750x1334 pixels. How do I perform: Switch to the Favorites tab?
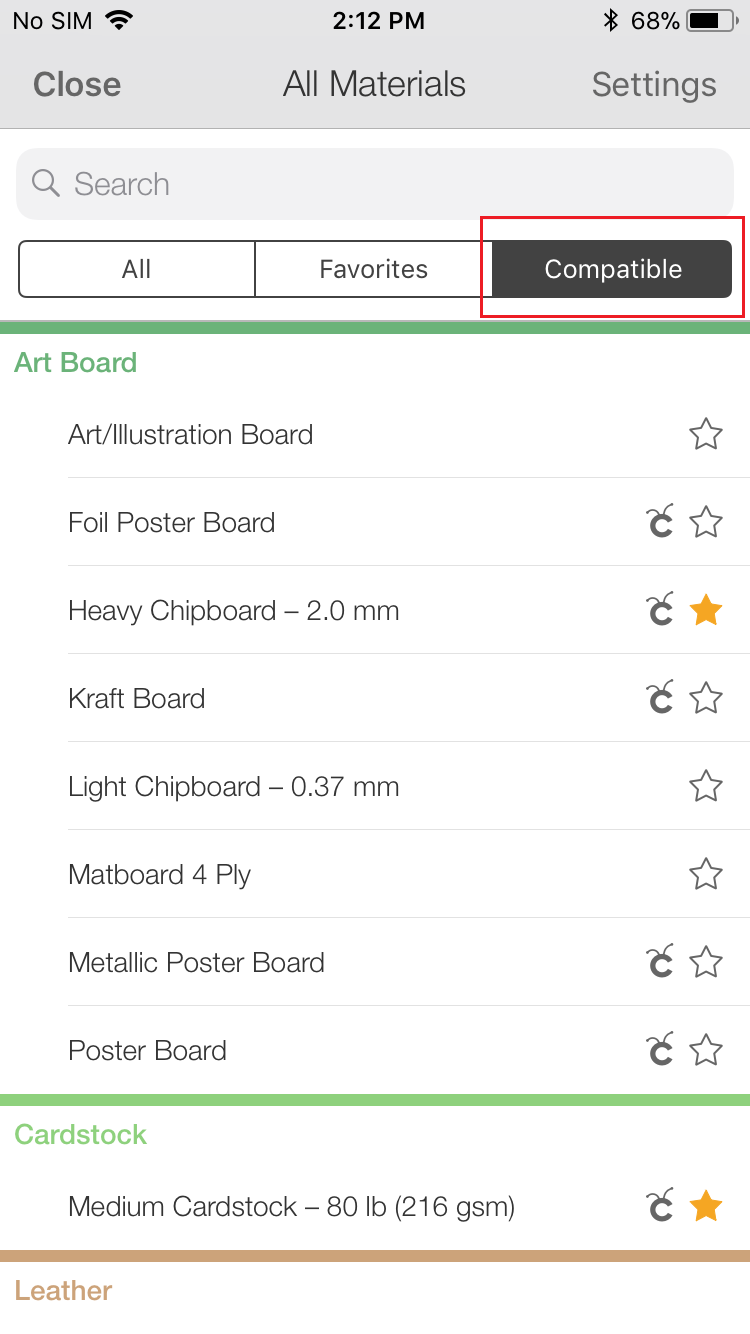coord(373,269)
